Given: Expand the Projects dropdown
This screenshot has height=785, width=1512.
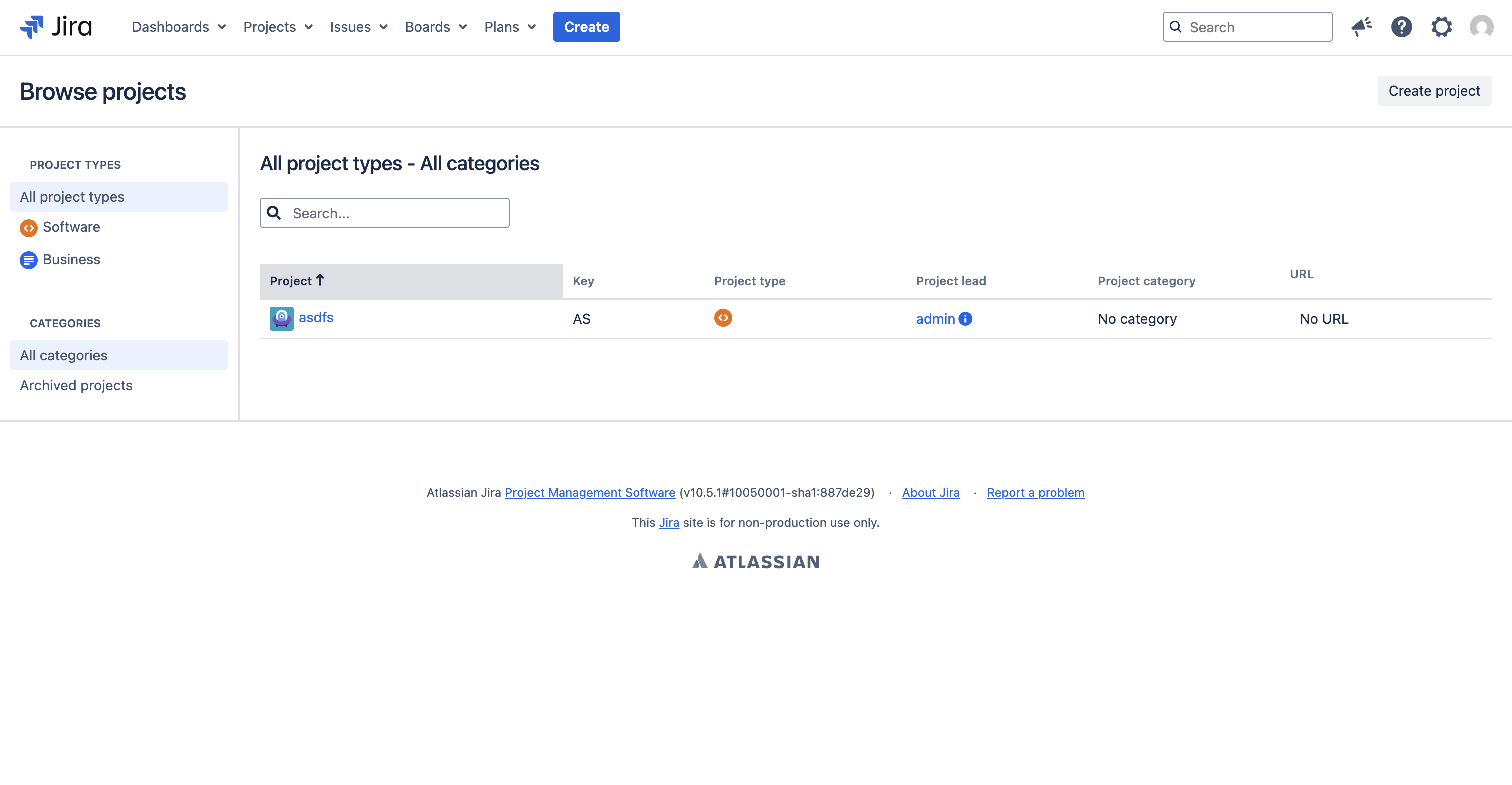Looking at the screenshot, I should 271,27.
